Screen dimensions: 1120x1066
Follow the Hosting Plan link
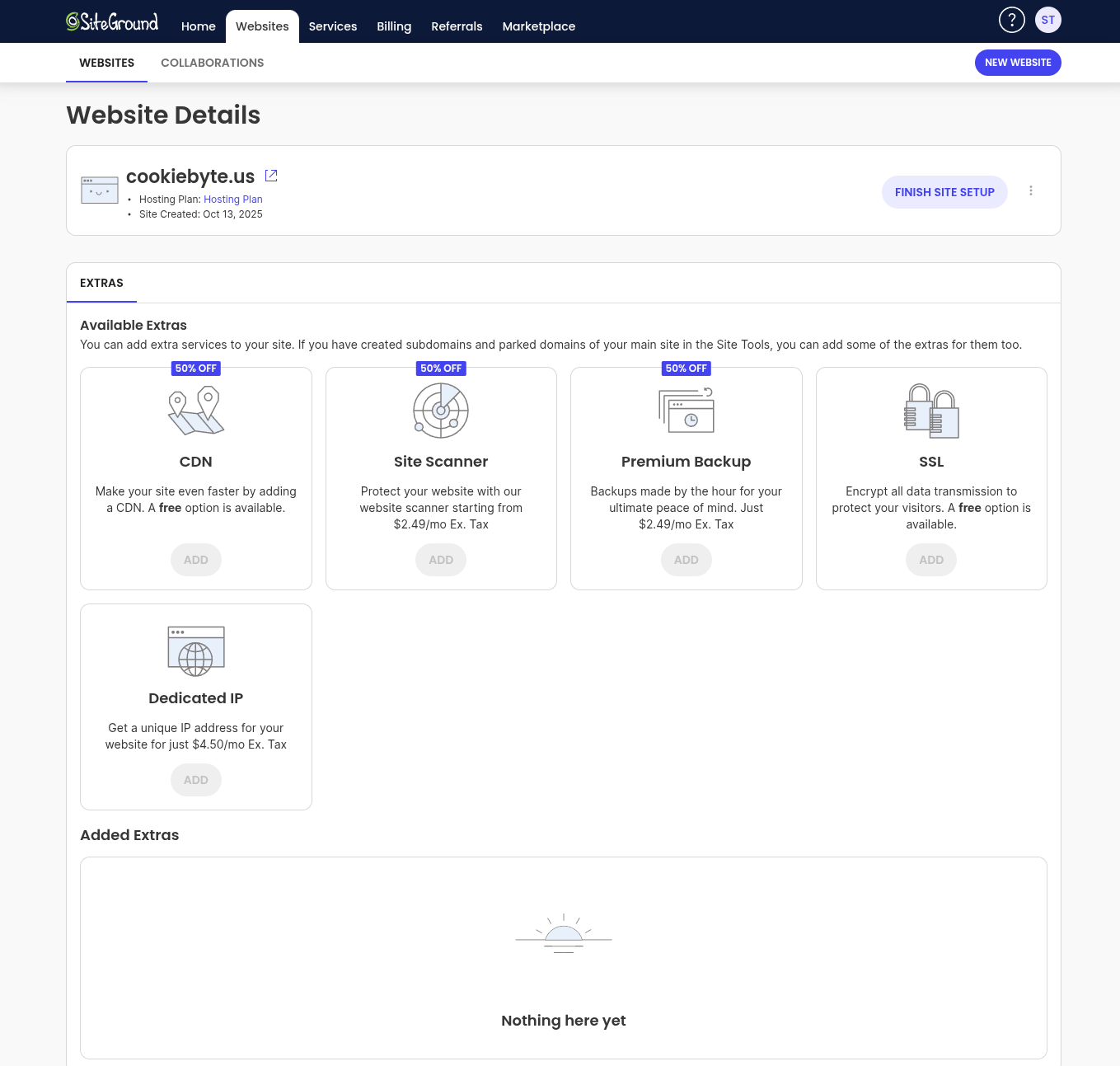pos(232,200)
